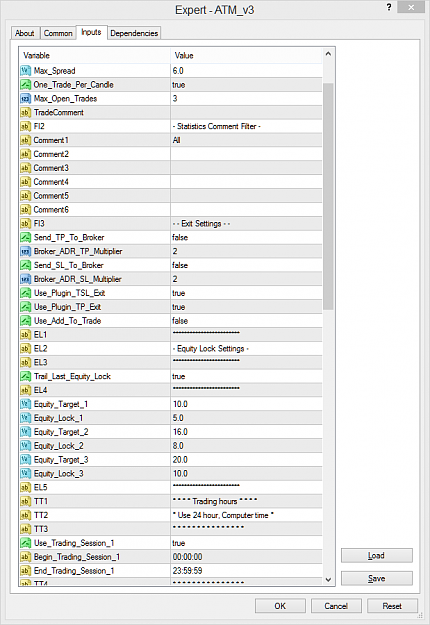The height and width of the screenshot is (625, 430).
Task: Click the Use 24 hour, Computer time text
Action: pos(223,515)
